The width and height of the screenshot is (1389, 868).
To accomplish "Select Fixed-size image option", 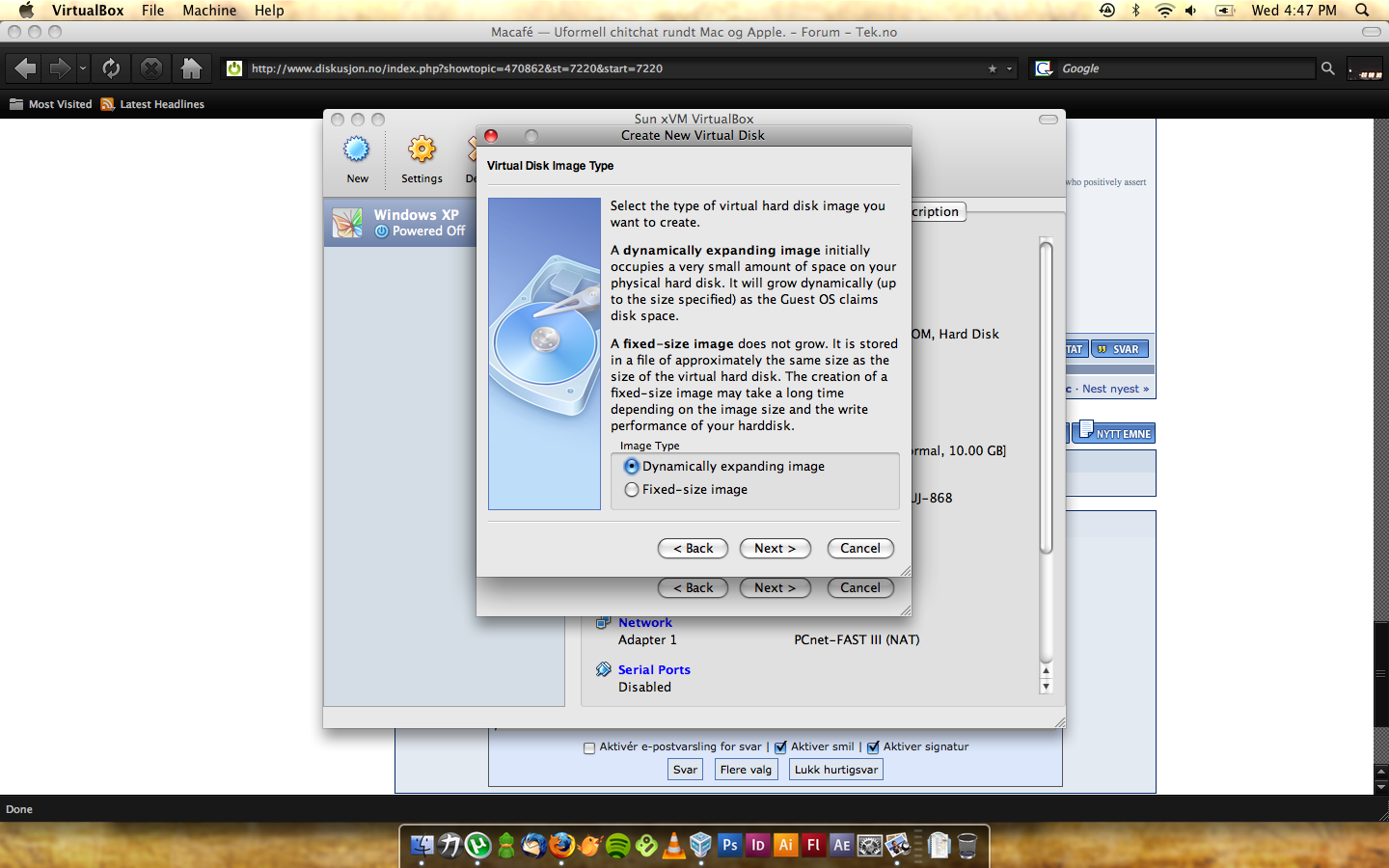I will [686, 489].
